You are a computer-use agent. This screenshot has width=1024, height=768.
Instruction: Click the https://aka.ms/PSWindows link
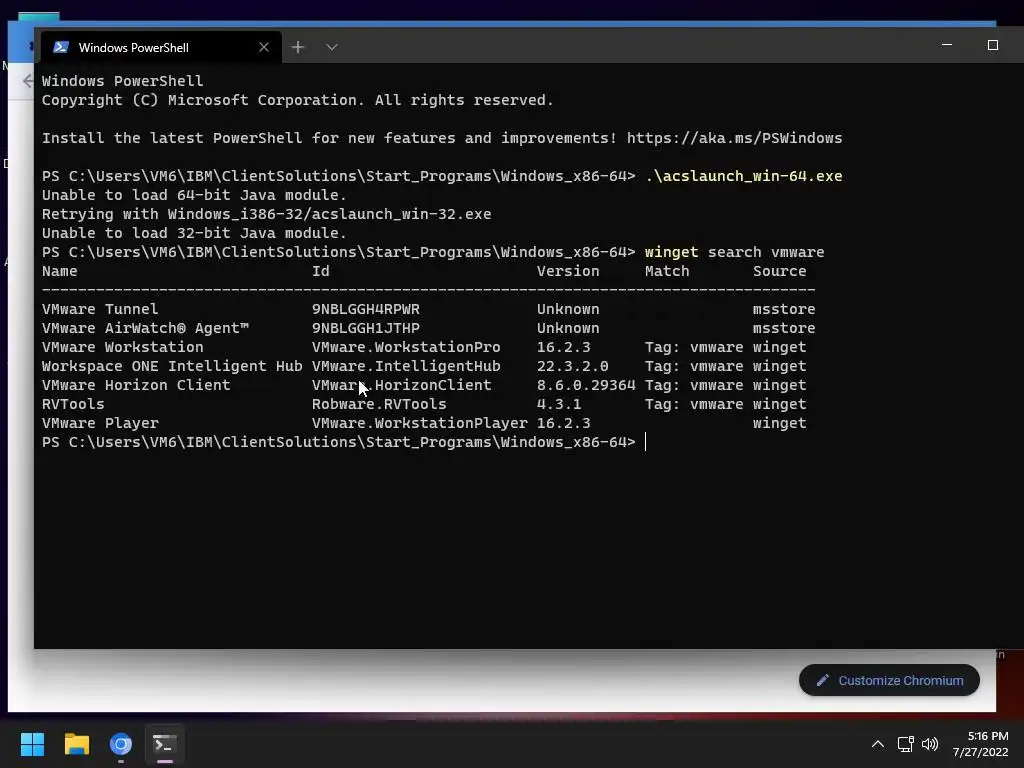tap(735, 138)
